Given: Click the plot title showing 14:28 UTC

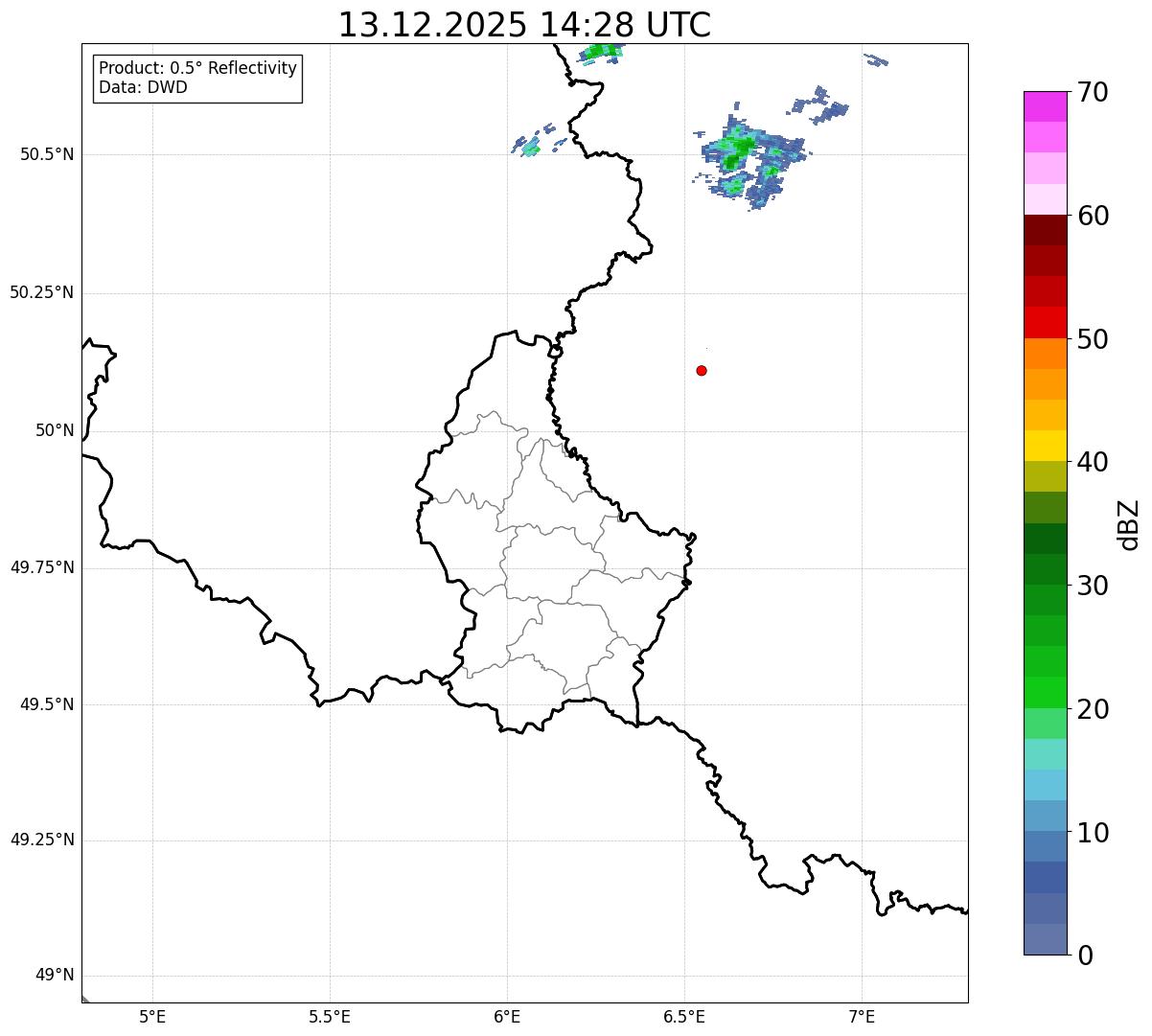Looking at the screenshot, I should click(x=524, y=25).
